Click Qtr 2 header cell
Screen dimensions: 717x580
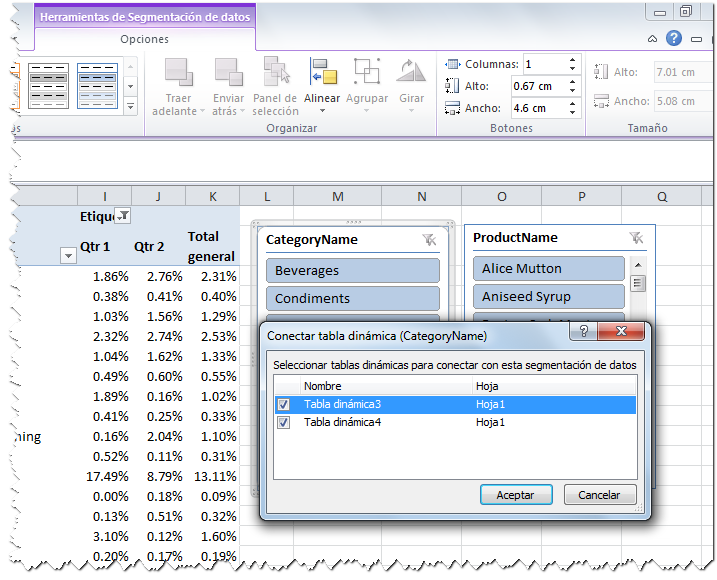(149, 247)
